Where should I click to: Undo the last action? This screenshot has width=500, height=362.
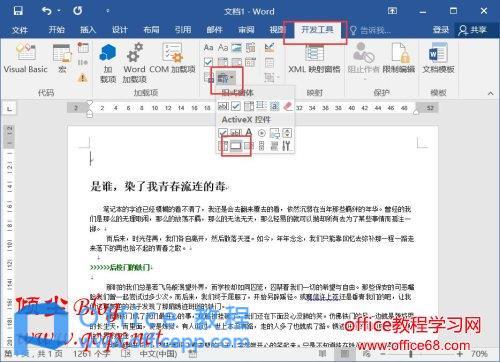tap(47, 11)
